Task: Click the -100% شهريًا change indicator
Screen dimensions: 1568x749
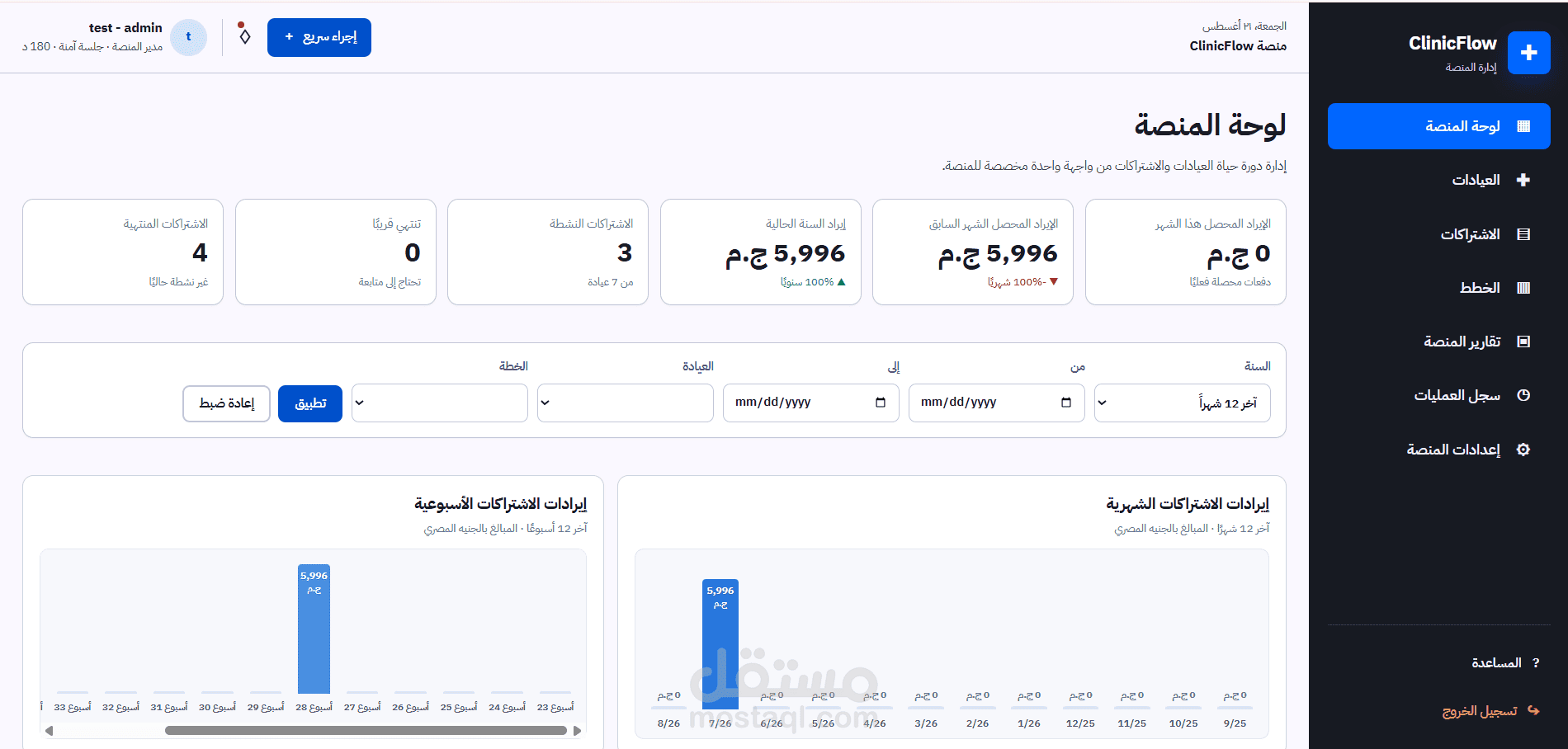Action: click(x=1023, y=282)
